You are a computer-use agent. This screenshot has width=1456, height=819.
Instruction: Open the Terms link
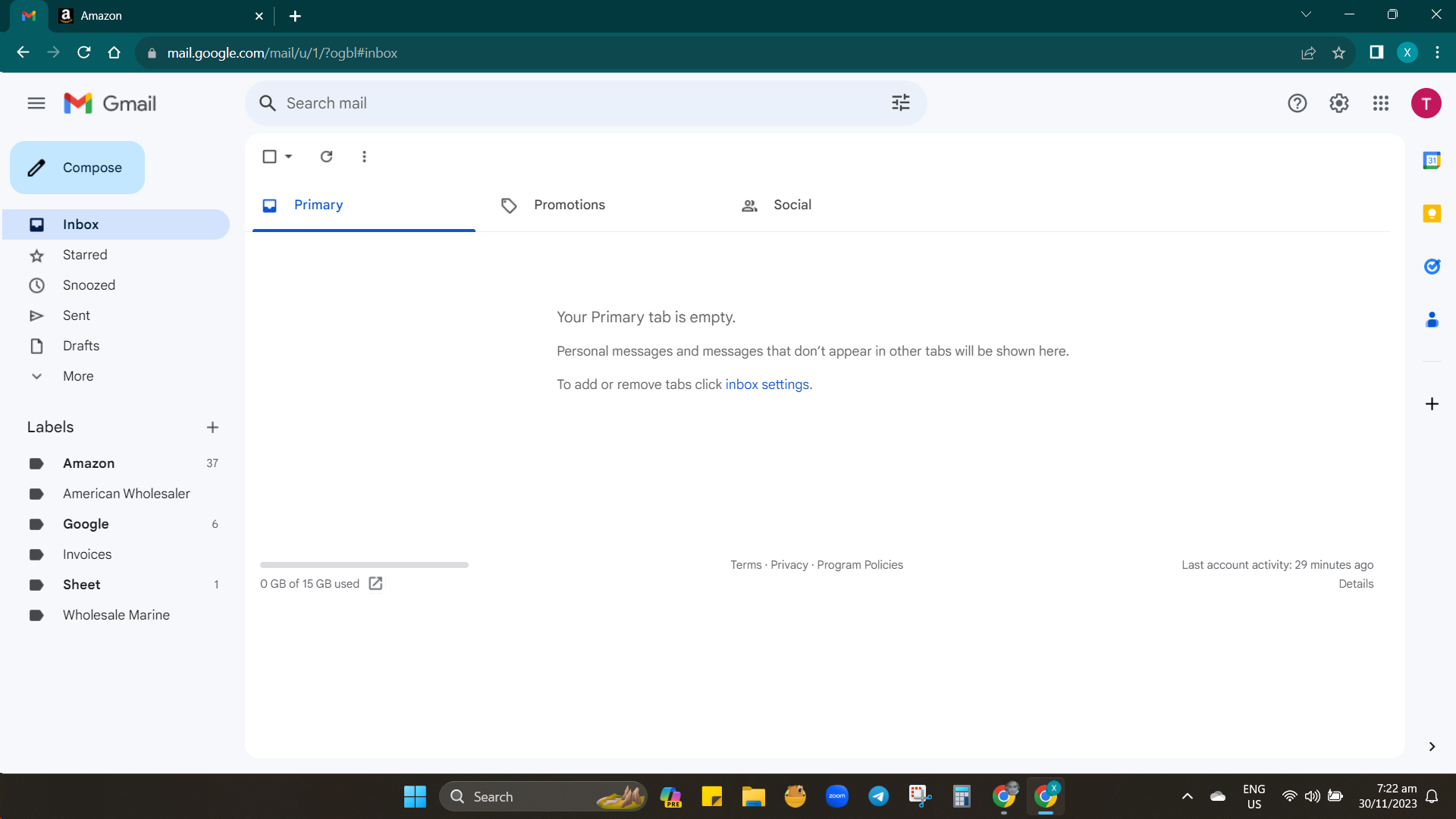point(745,565)
